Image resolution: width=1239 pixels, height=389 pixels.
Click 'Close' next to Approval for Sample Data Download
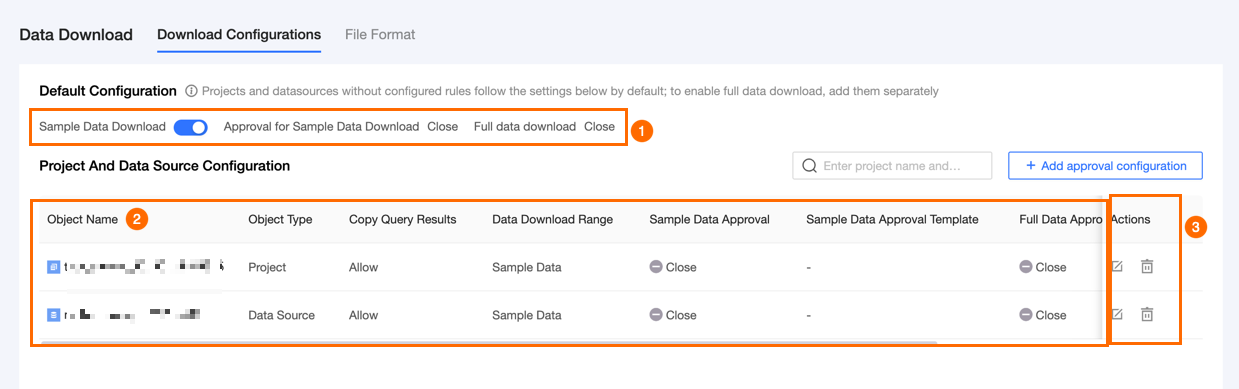click(443, 127)
